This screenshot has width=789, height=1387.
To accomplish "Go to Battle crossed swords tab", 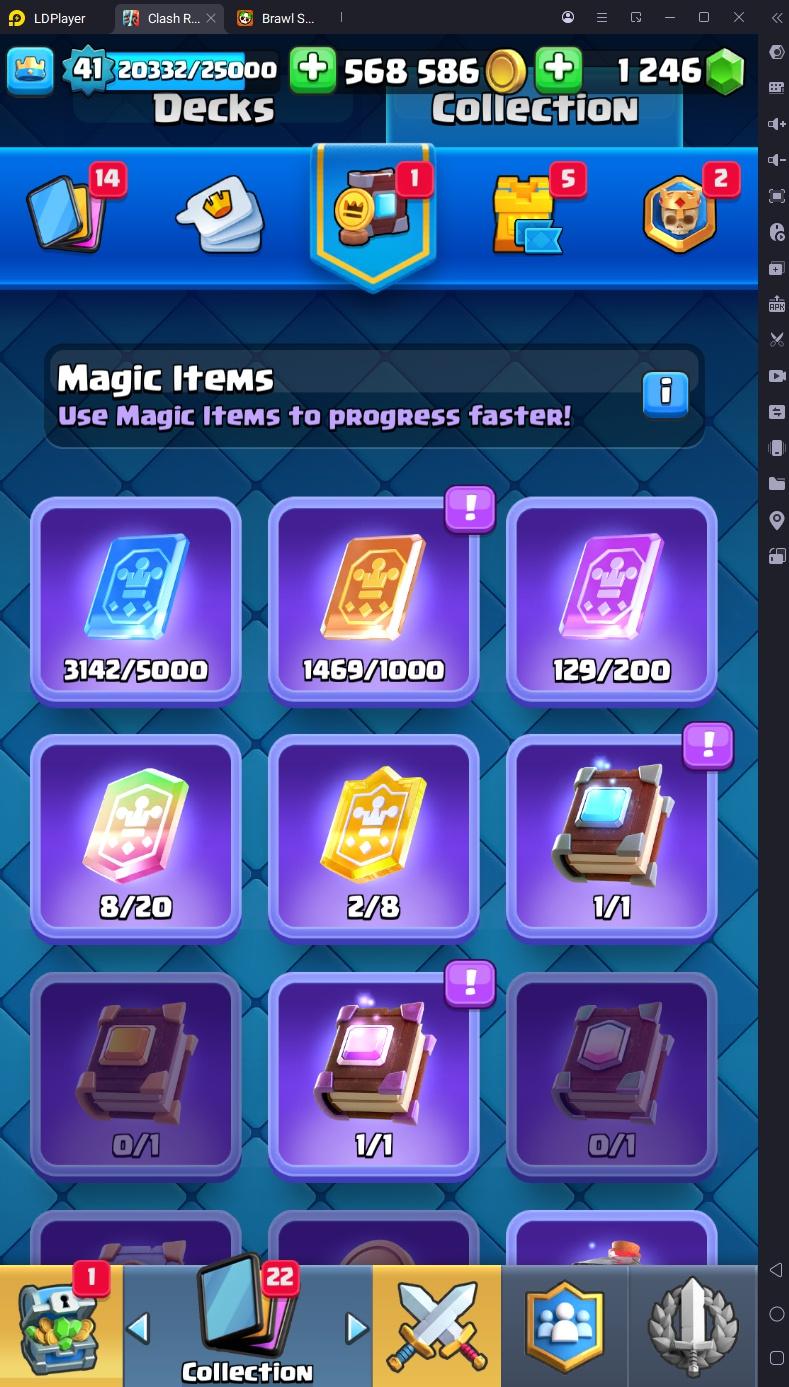I will pos(436,1325).
